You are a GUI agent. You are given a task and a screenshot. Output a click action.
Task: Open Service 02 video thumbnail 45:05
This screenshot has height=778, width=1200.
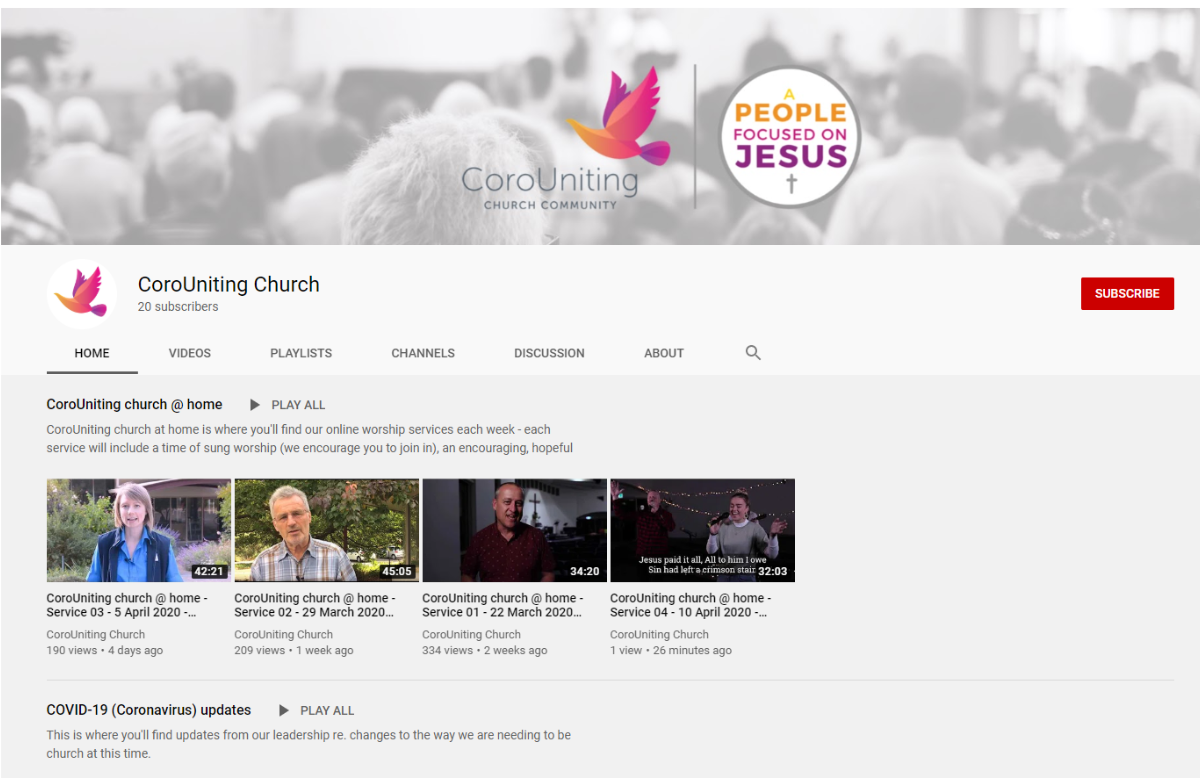tap(327, 530)
